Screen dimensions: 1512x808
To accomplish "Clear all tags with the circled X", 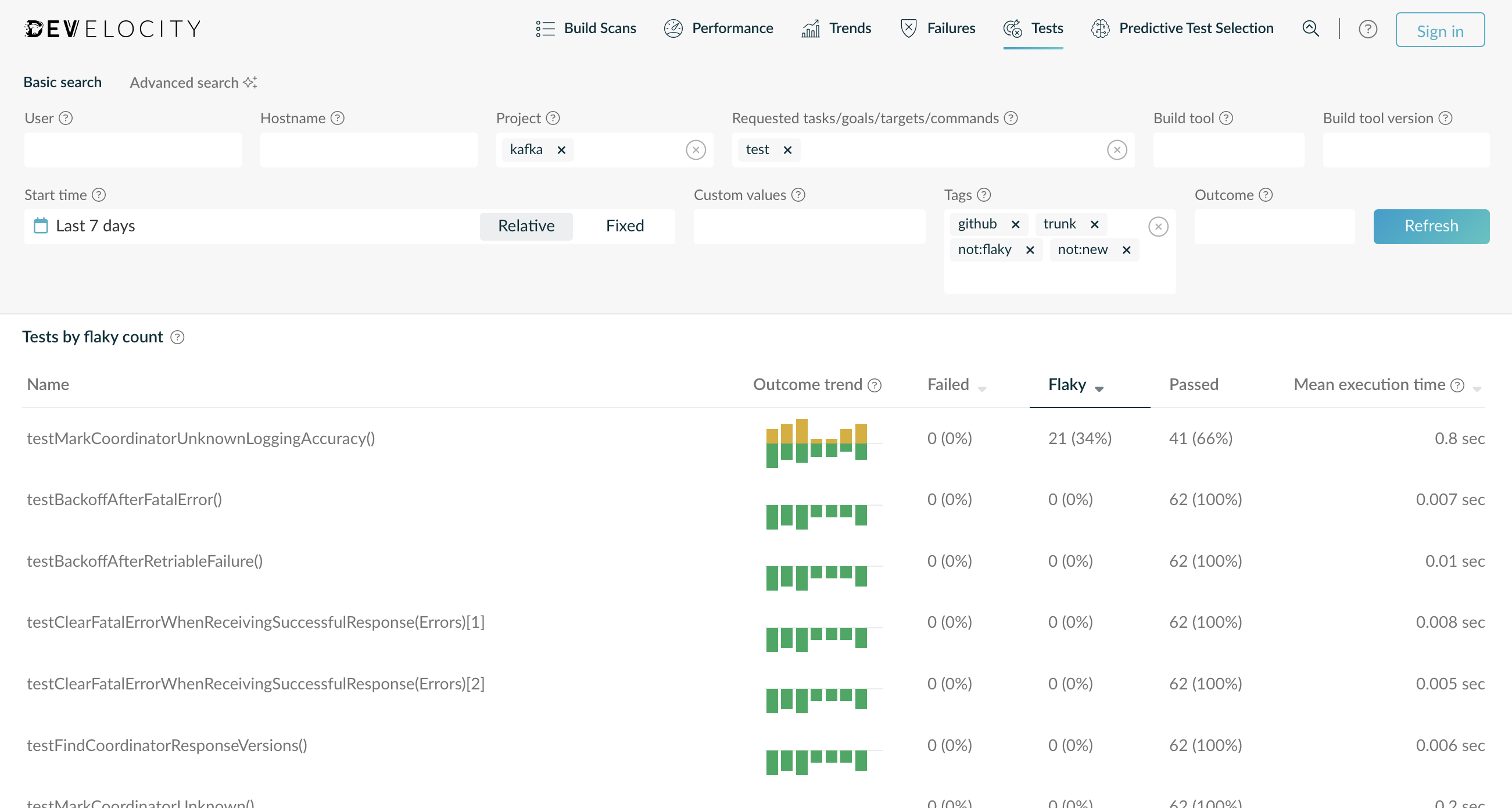I will click(1158, 226).
